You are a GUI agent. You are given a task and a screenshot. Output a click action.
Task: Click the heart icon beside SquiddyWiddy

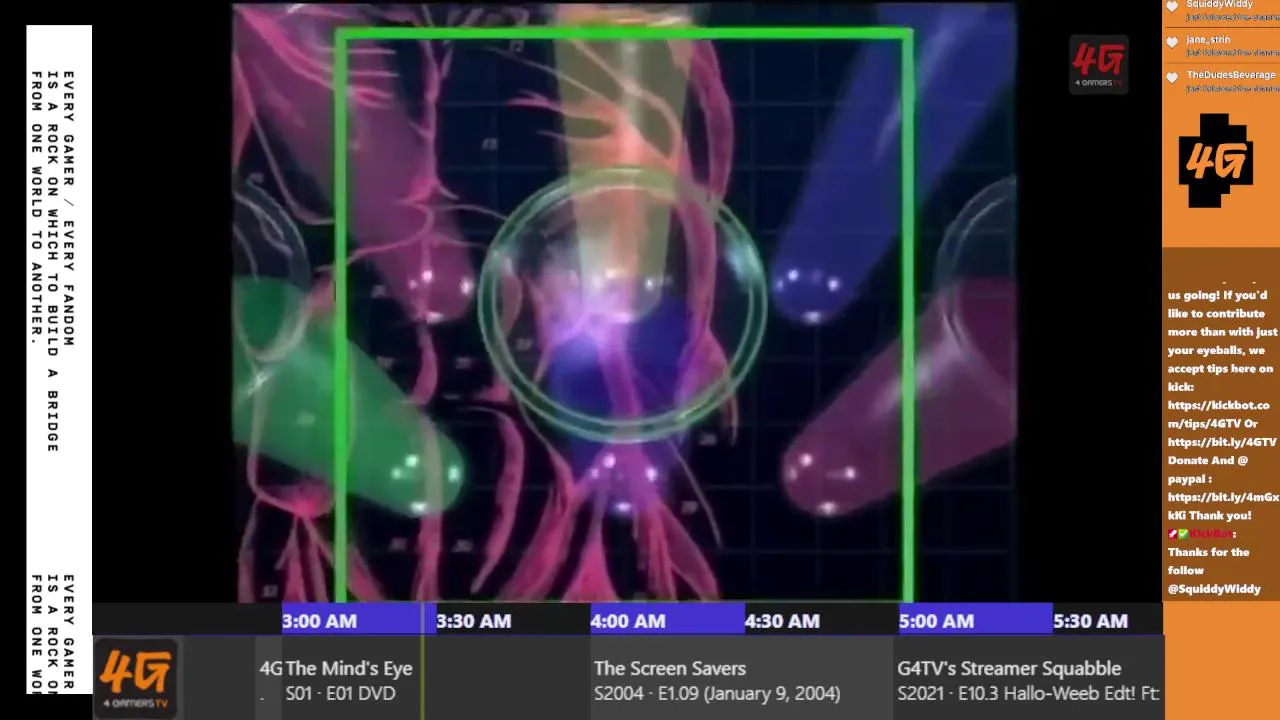[1173, 8]
